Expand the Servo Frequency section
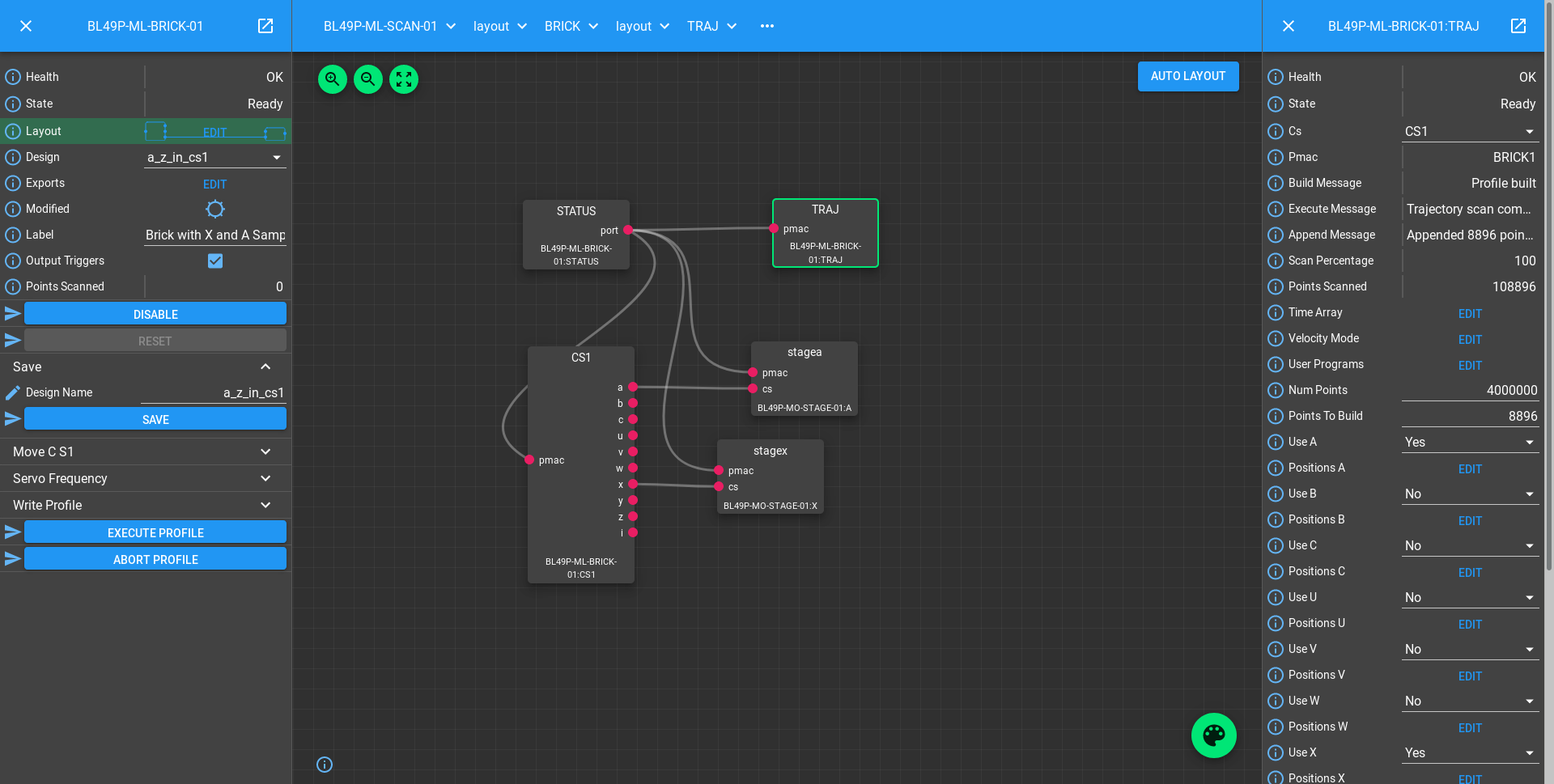 pos(146,478)
